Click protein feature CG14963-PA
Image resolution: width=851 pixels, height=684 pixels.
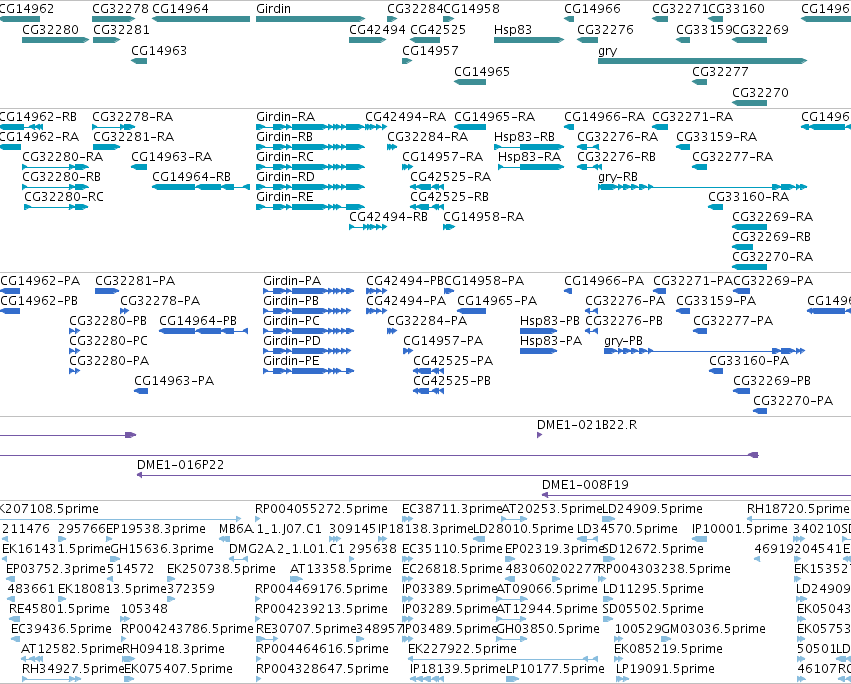tap(141, 391)
